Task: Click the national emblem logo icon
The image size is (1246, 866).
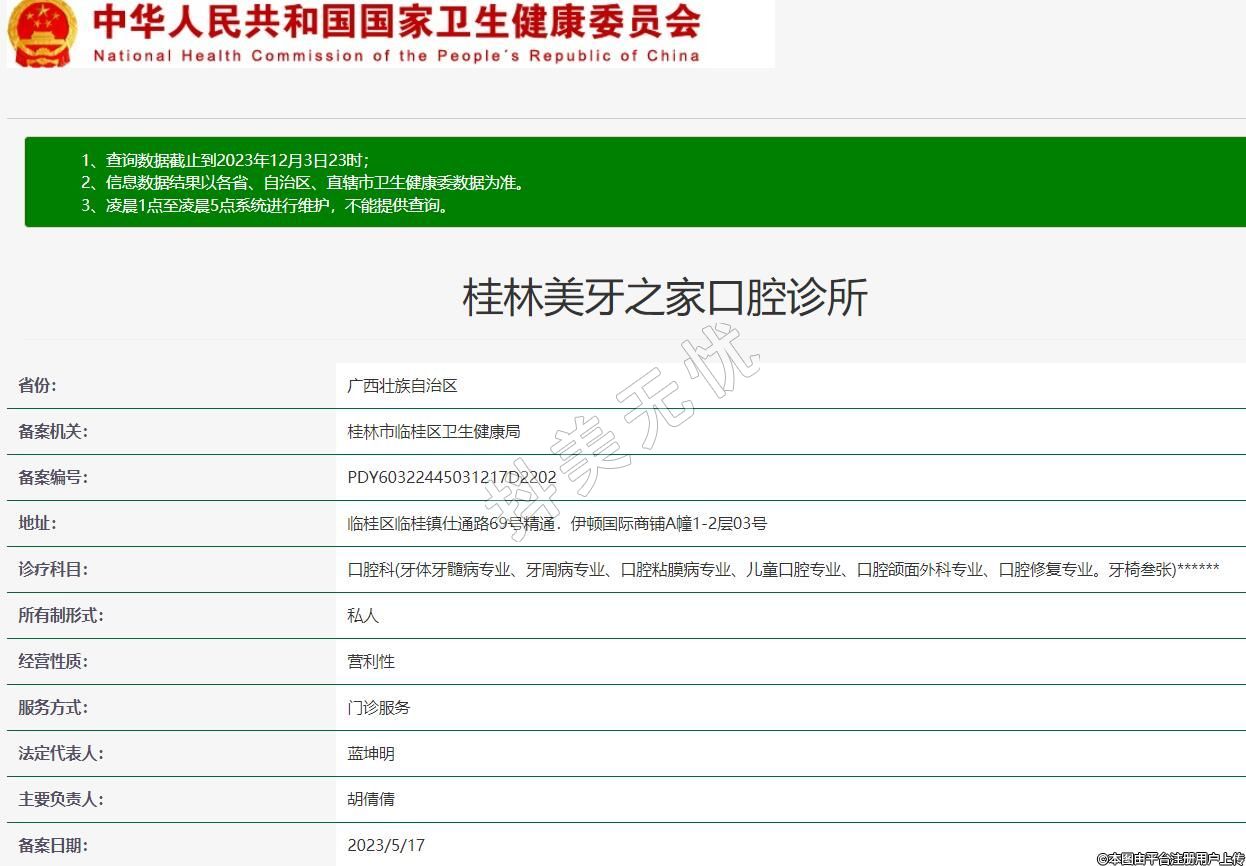Action: (41, 32)
